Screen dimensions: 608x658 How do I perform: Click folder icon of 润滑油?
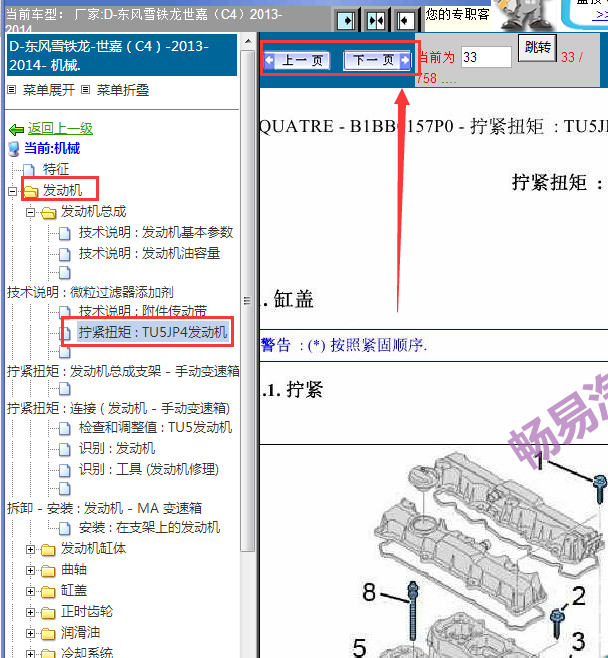pos(48,633)
